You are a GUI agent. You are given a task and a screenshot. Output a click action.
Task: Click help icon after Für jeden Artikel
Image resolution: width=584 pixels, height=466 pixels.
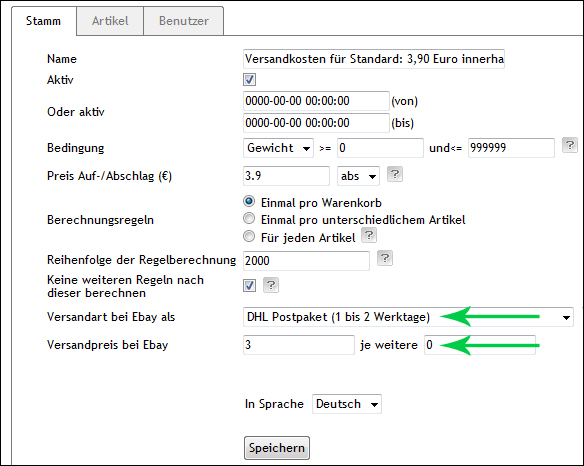coord(369,235)
